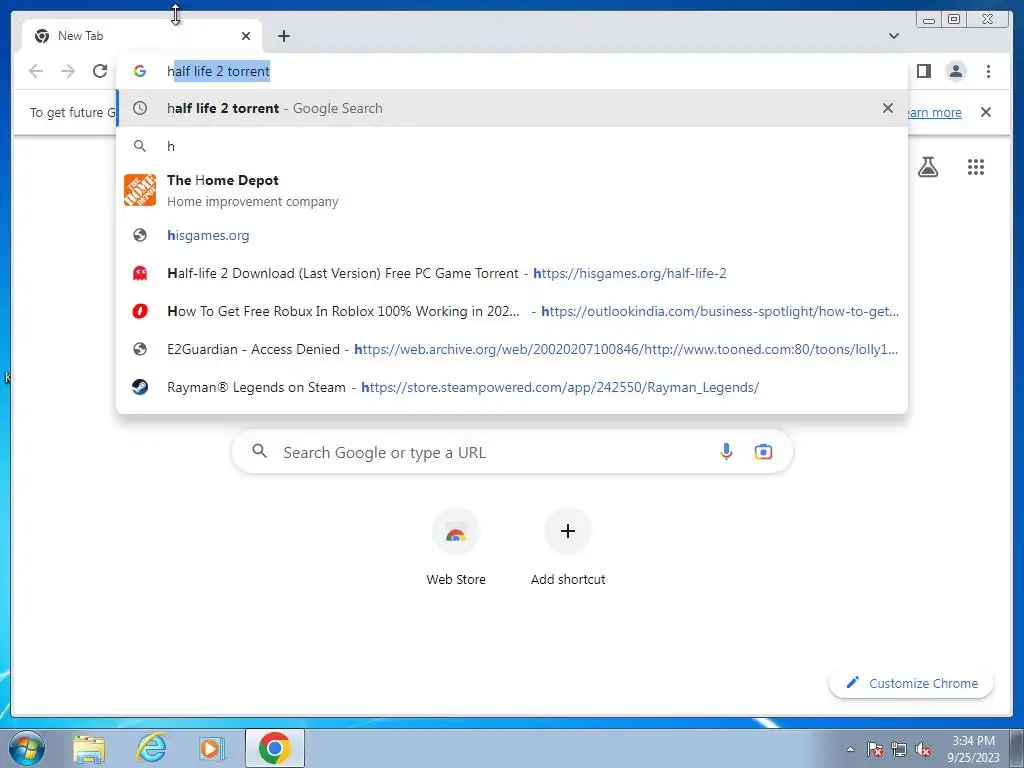The image size is (1024, 768).
Task: Go back with the left arrow button
Action: coord(36,71)
